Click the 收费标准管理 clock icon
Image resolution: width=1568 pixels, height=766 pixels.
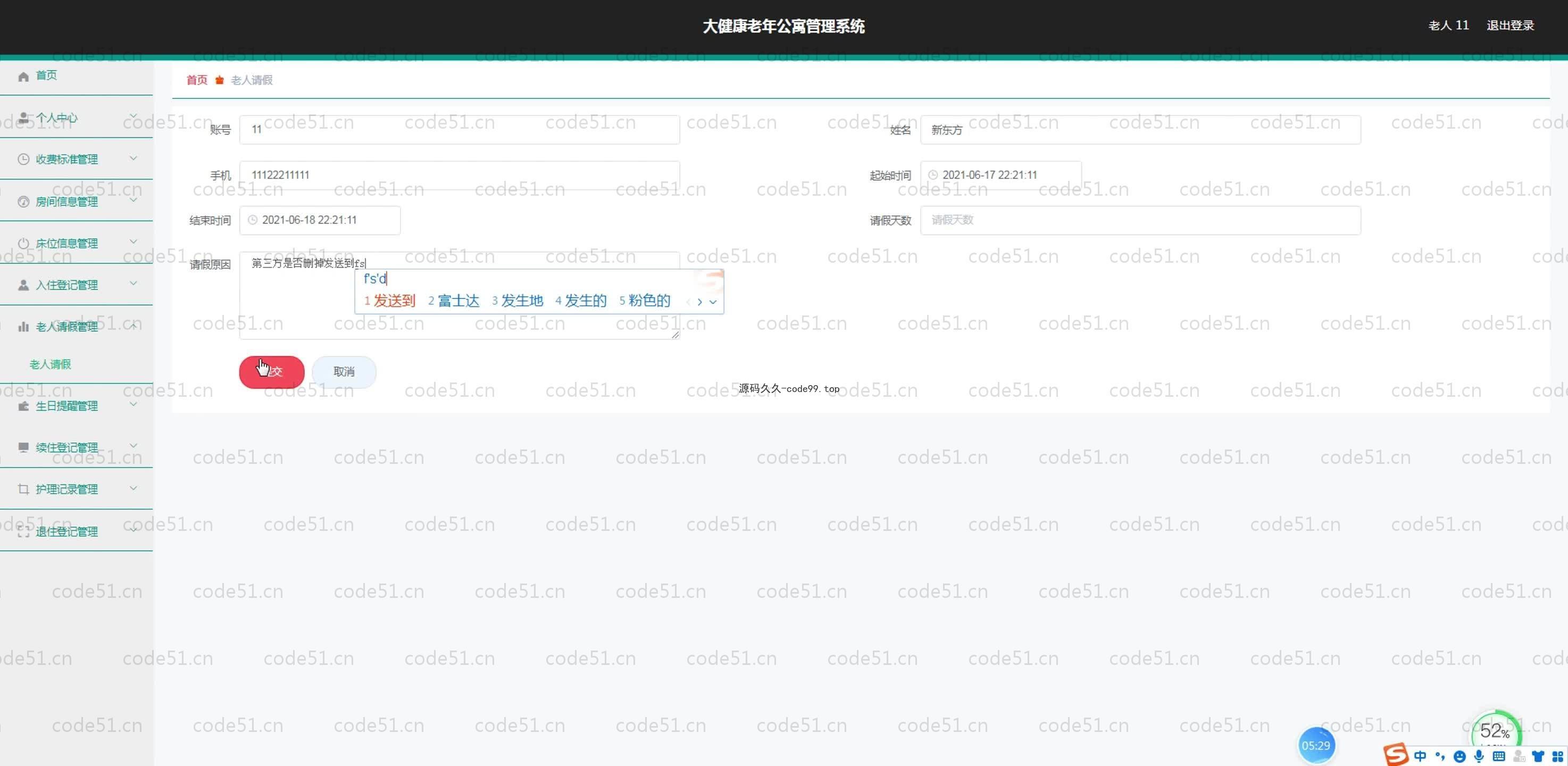pyautogui.click(x=23, y=160)
